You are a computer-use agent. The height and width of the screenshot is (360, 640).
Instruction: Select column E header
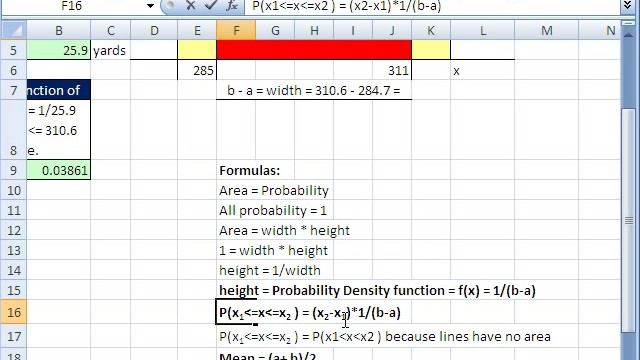197,31
